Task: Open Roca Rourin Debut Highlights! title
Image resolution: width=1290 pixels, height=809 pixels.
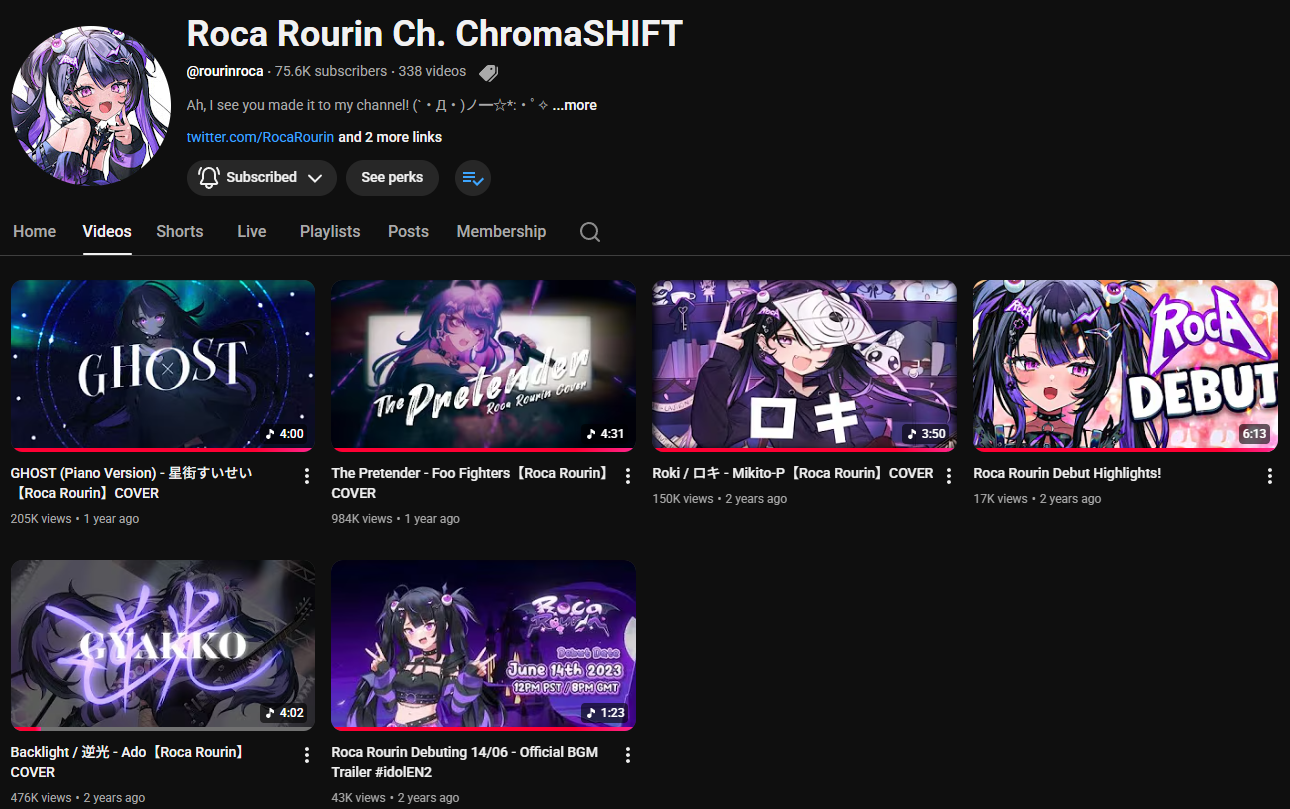Action: coord(1067,473)
